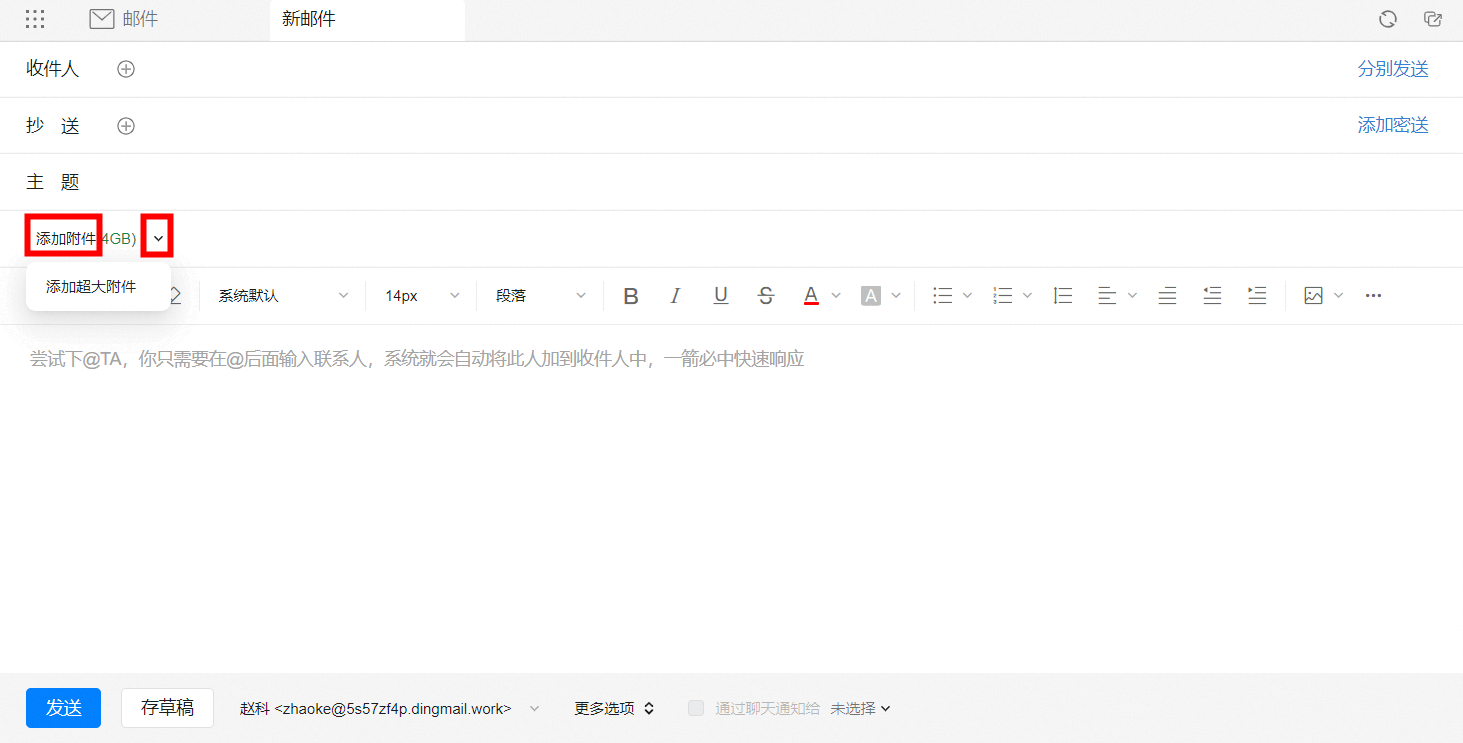Apply the gray text background color
Screen dimensions: 1463x743
tap(871, 296)
